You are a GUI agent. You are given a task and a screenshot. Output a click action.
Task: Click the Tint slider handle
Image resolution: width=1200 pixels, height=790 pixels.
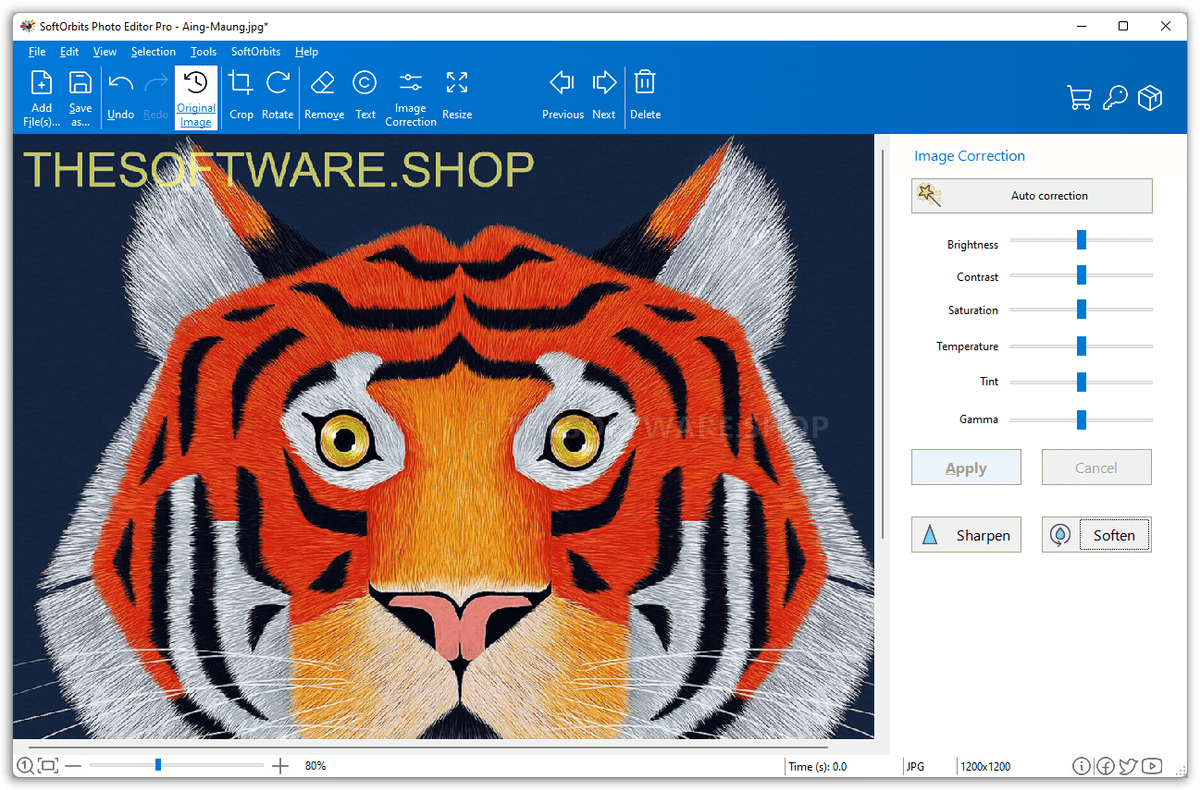(x=1081, y=382)
